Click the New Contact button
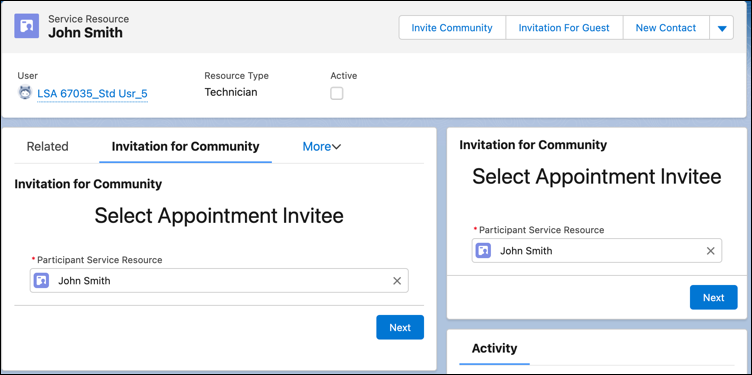The width and height of the screenshot is (752, 375). (666, 28)
